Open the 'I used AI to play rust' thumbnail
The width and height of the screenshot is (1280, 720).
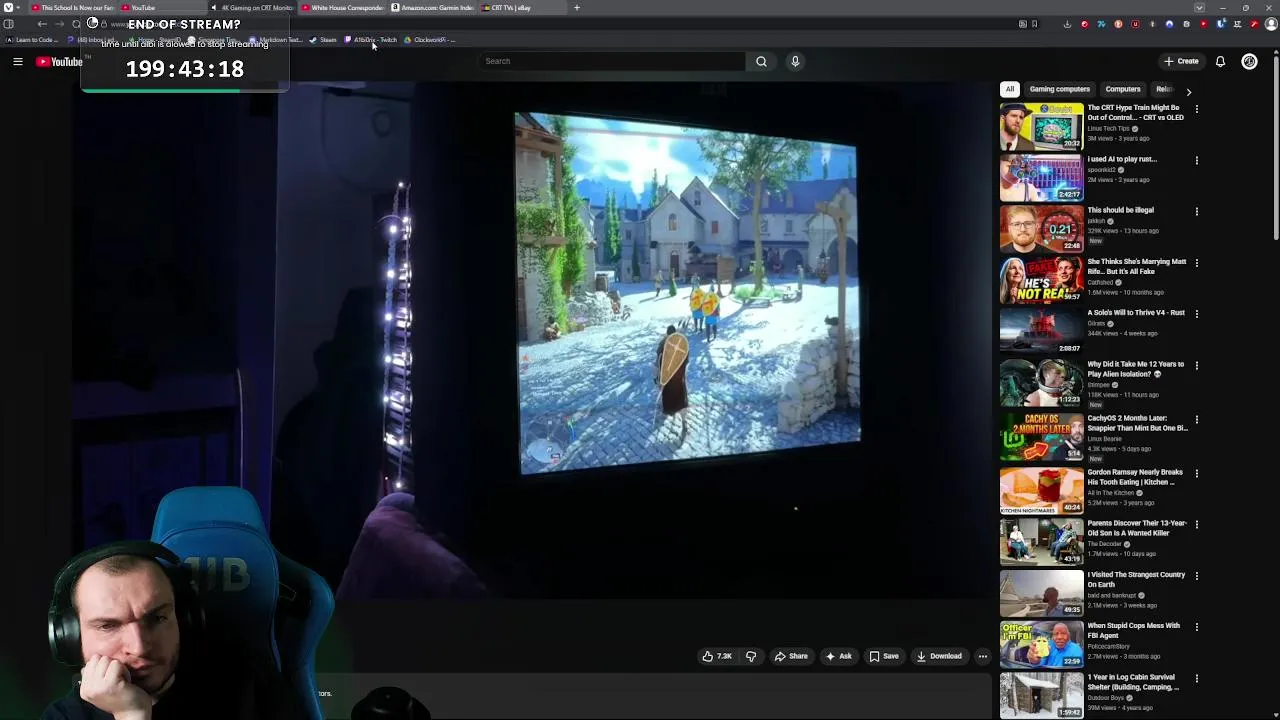click(x=1041, y=177)
